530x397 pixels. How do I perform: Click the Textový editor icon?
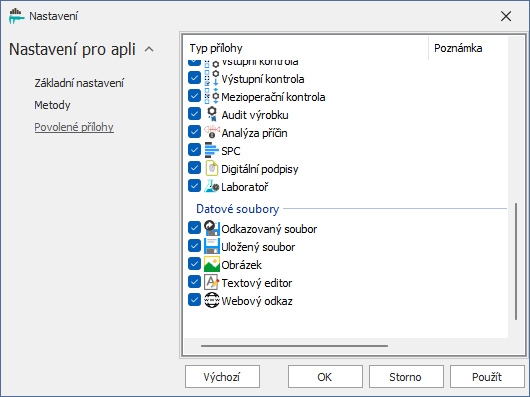click(212, 282)
